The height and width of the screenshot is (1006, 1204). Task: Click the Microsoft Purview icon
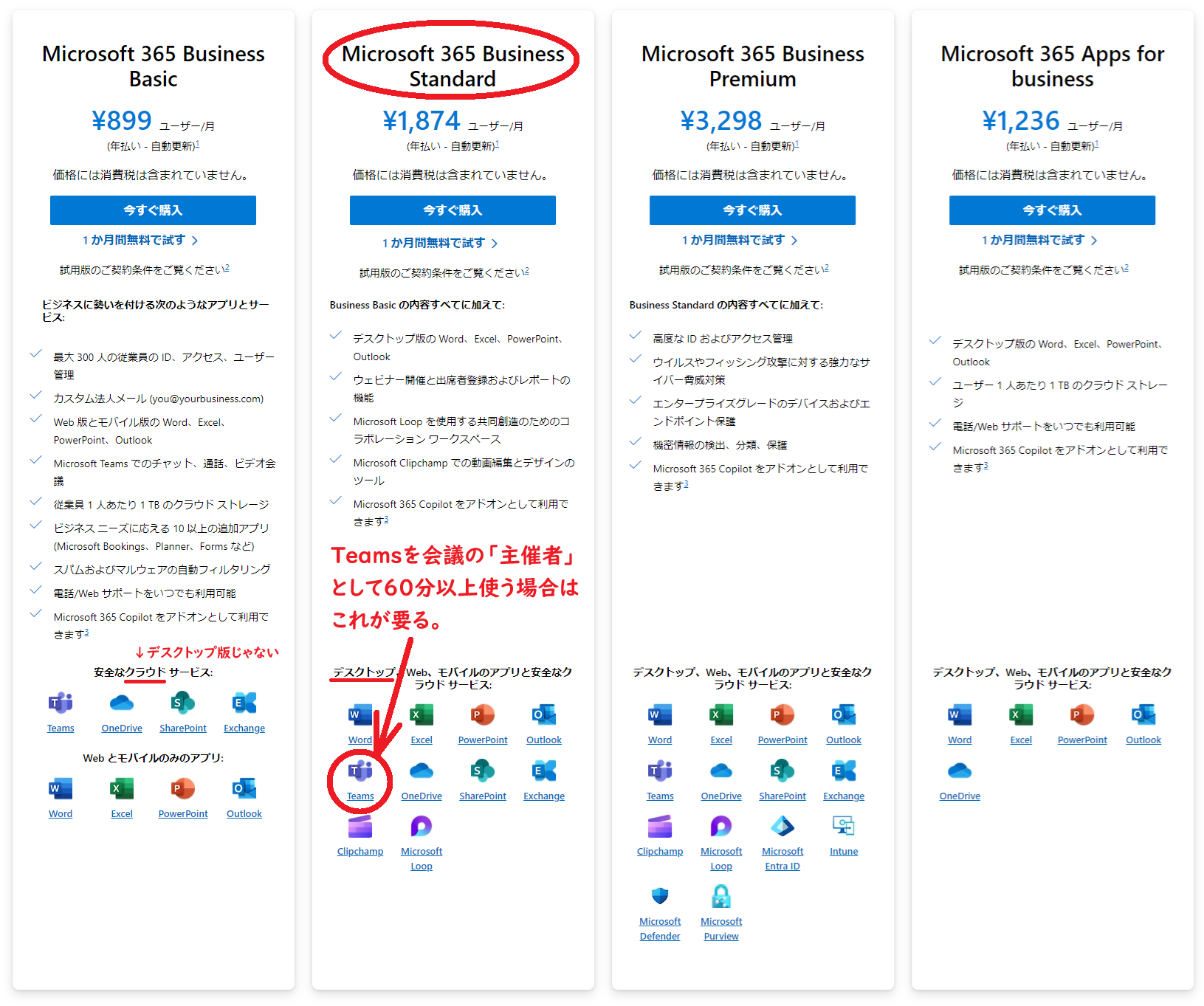click(721, 897)
